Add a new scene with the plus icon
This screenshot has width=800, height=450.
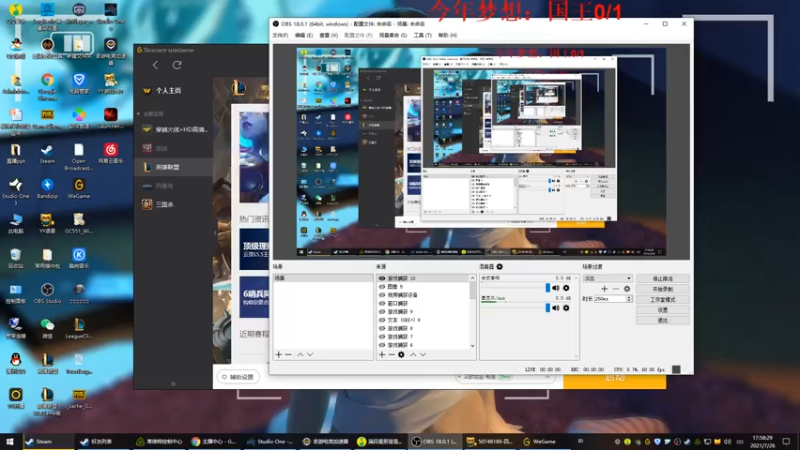coord(279,355)
